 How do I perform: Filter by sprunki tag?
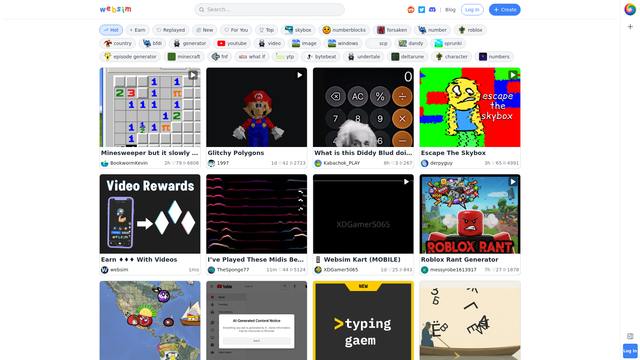(448, 43)
